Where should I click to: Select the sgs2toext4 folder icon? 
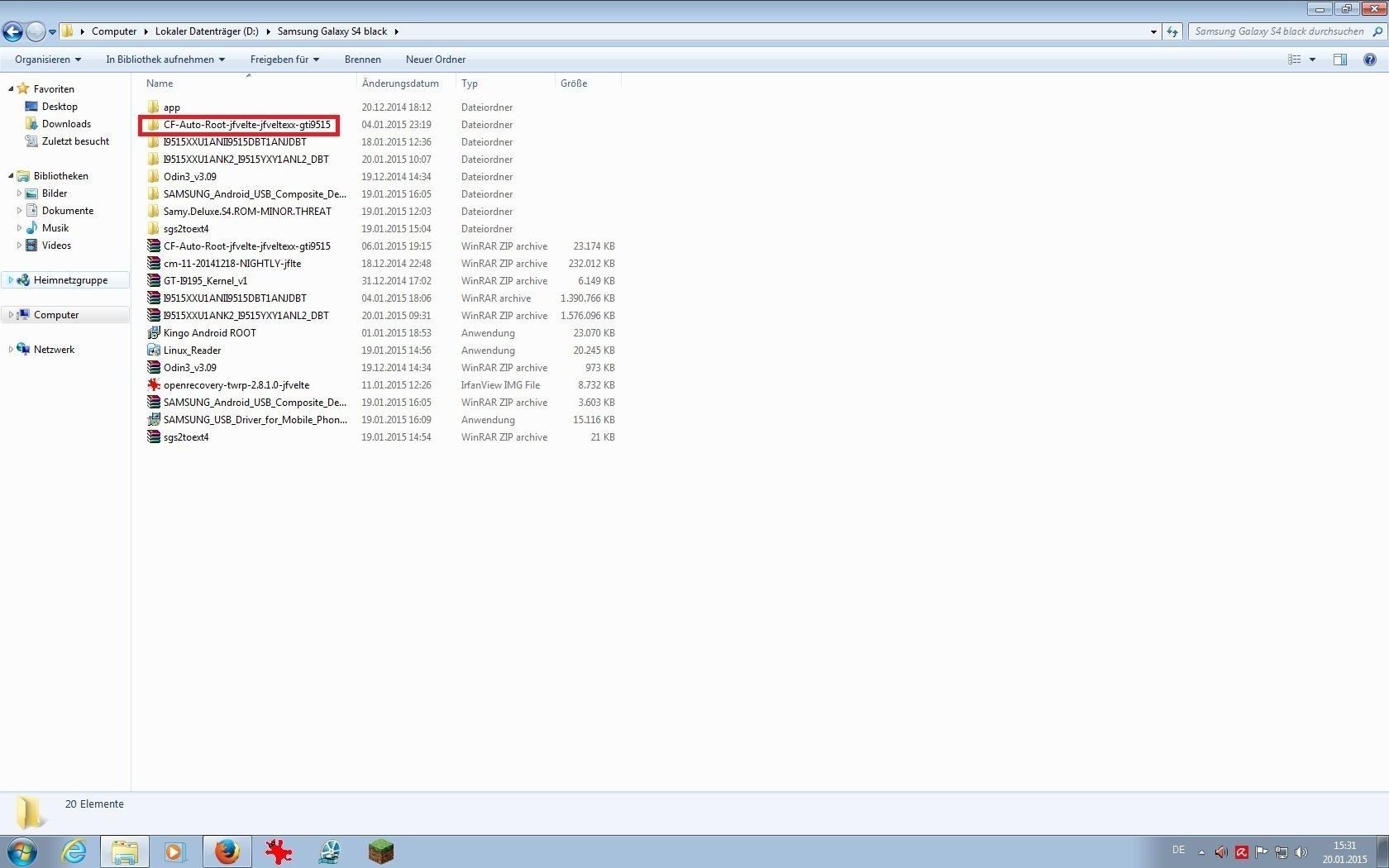(153, 229)
